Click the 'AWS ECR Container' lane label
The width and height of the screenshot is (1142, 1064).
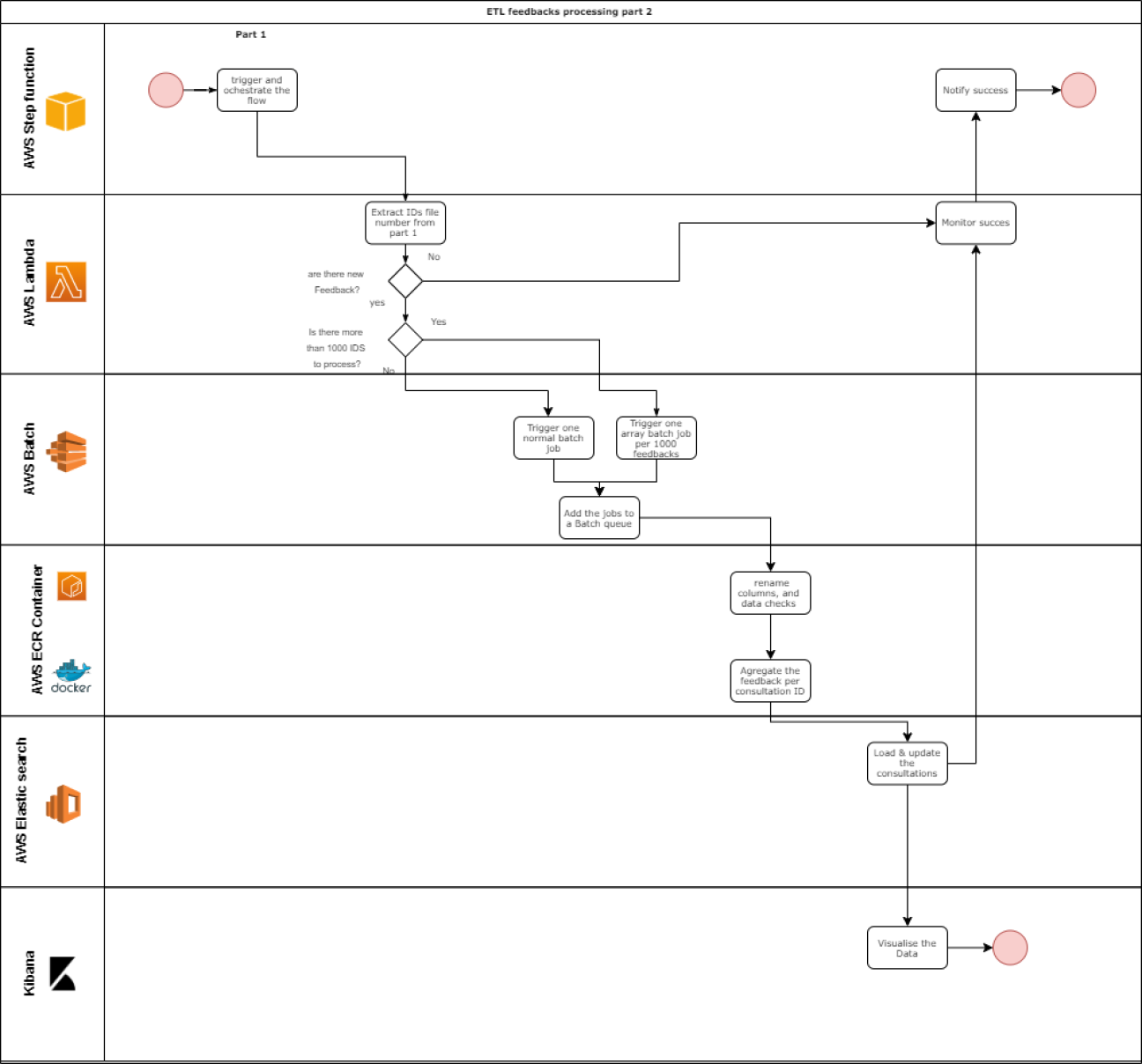pyautogui.click(x=37, y=630)
